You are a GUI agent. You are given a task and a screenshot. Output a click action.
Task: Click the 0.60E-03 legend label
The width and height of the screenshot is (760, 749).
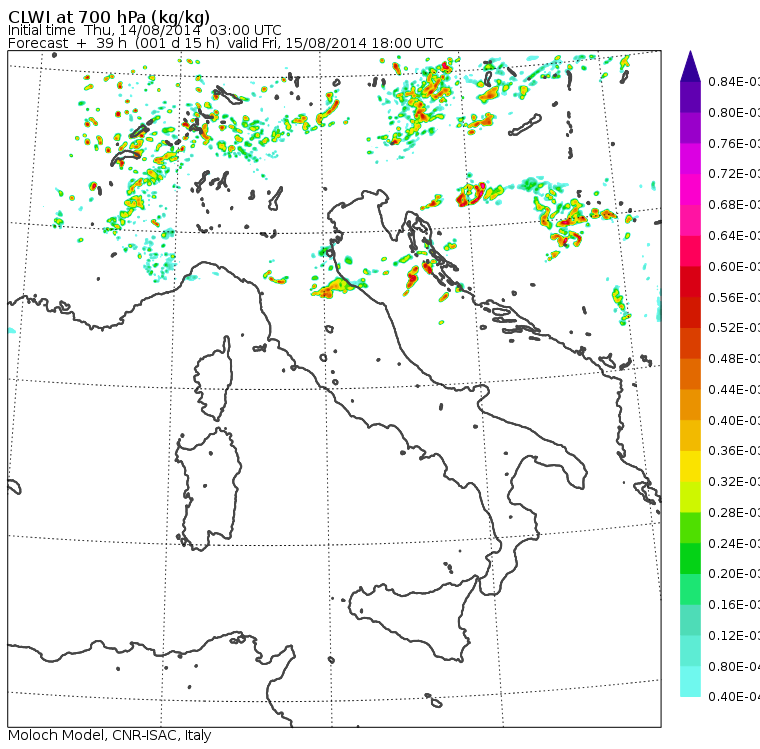tap(734, 267)
